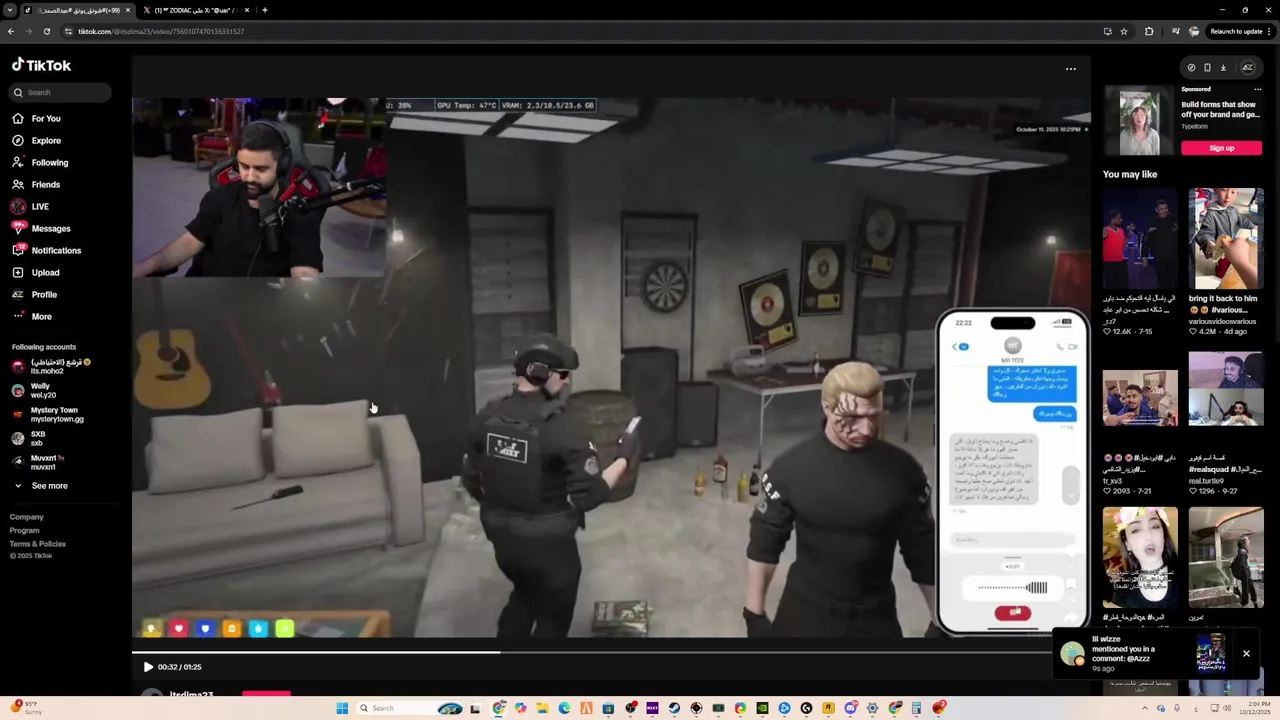Reload the page
1280x720 pixels.
point(46,31)
